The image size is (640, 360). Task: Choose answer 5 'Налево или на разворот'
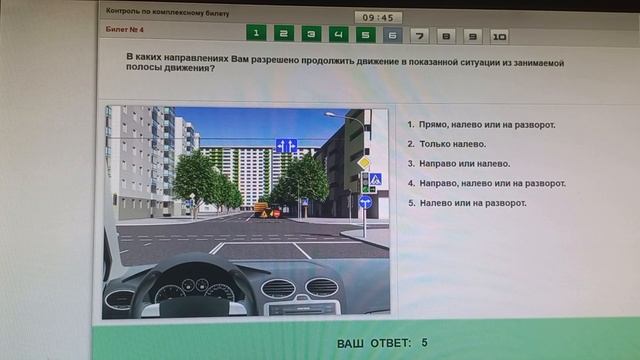click(x=467, y=203)
